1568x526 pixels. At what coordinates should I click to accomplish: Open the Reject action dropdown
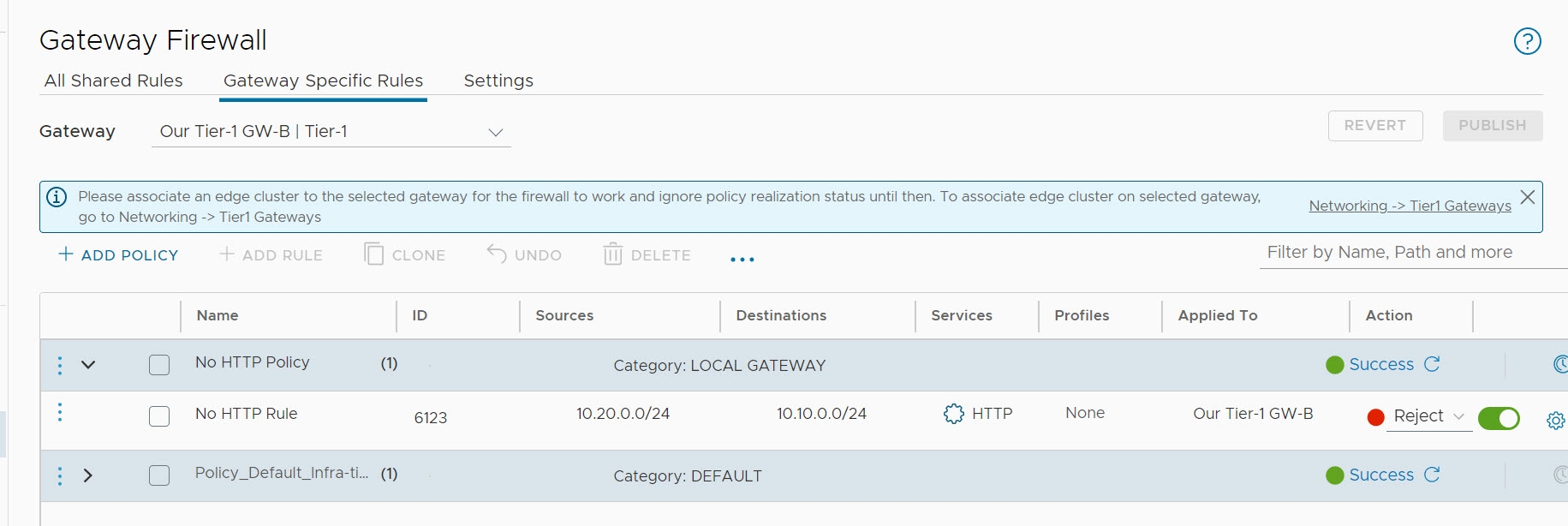tap(1428, 416)
